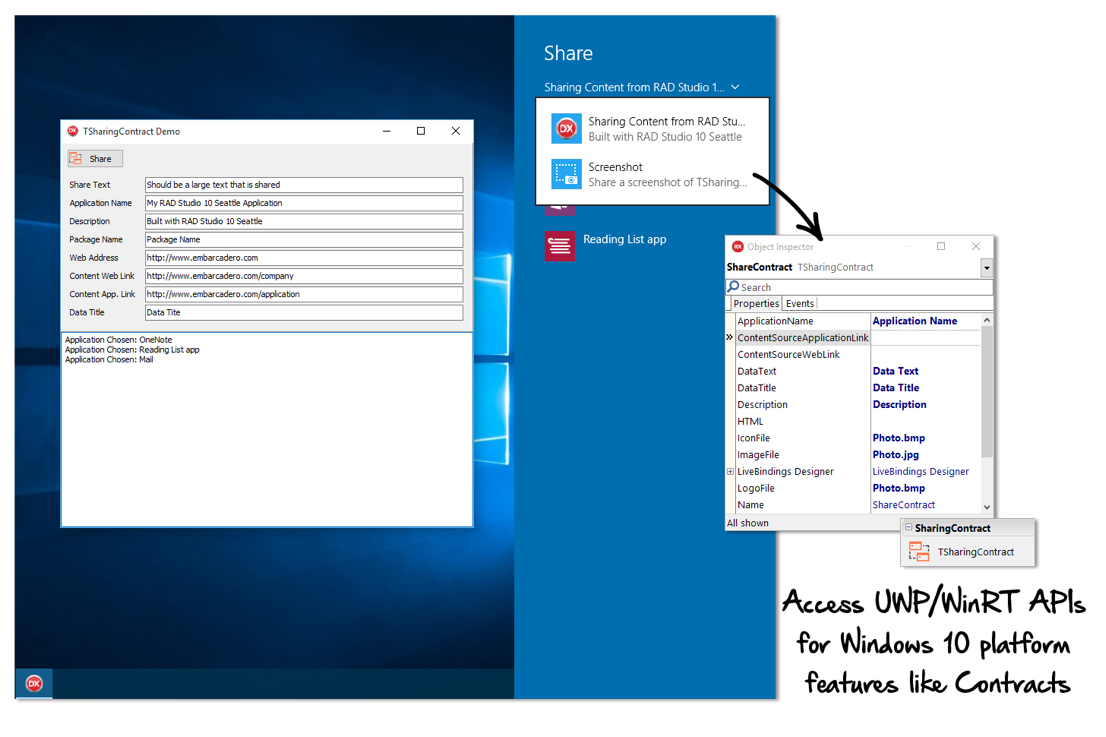Focus the Description input field
1106x737 pixels.
[304, 221]
